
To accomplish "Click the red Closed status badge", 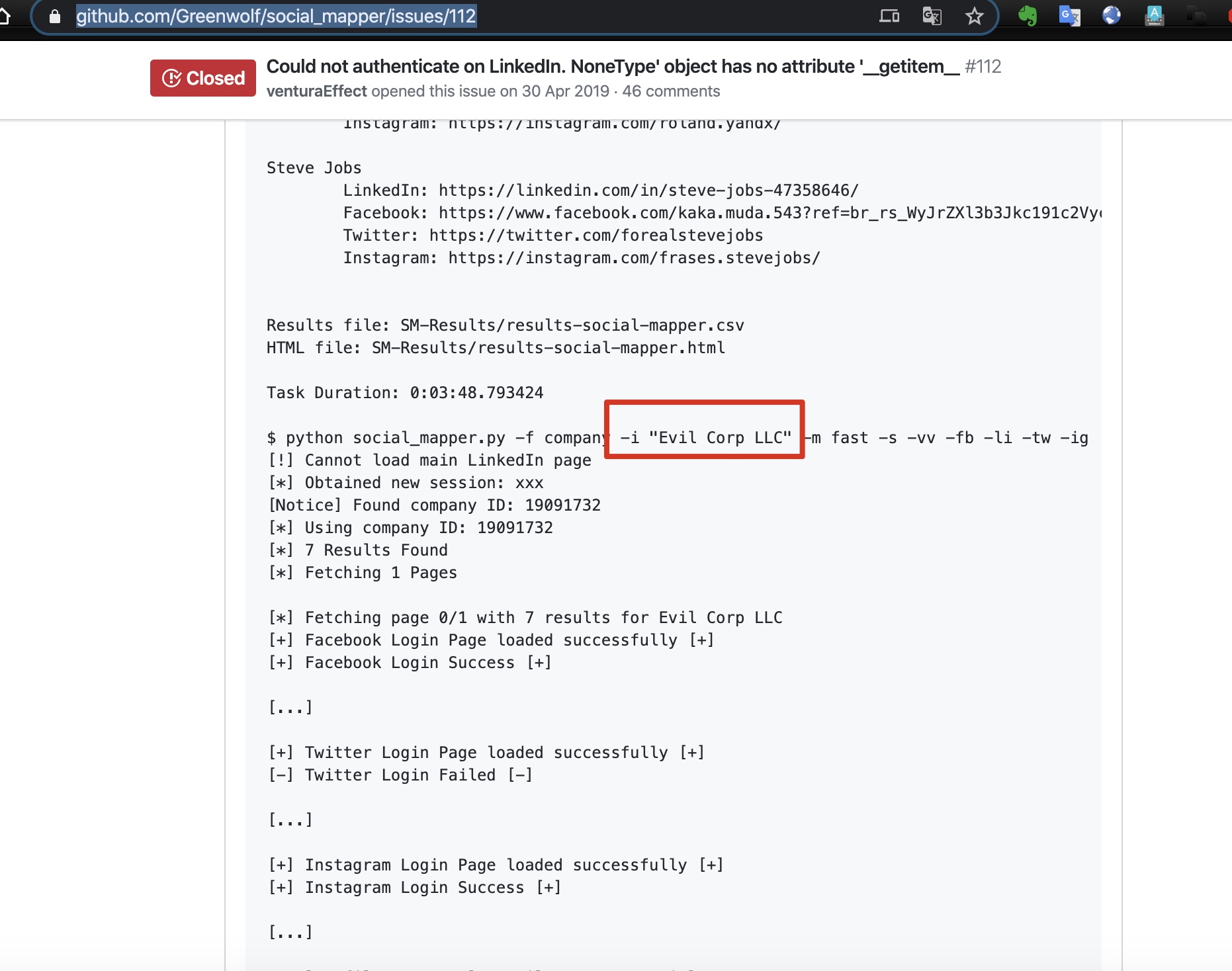I will 203,78.
